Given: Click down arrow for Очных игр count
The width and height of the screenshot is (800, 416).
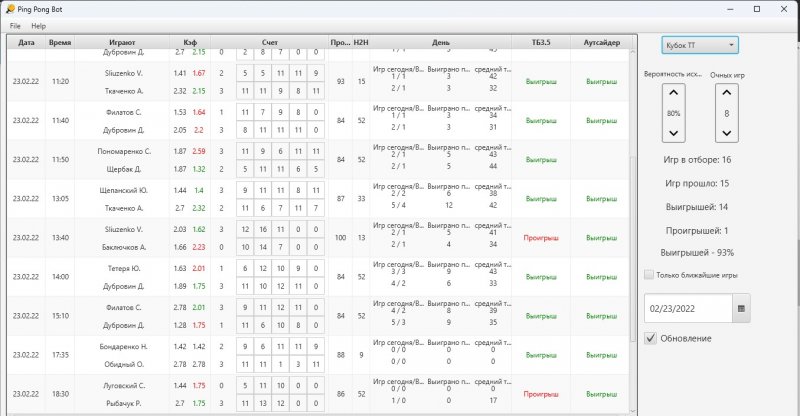Looking at the screenshot, I should tap(727, 132).
